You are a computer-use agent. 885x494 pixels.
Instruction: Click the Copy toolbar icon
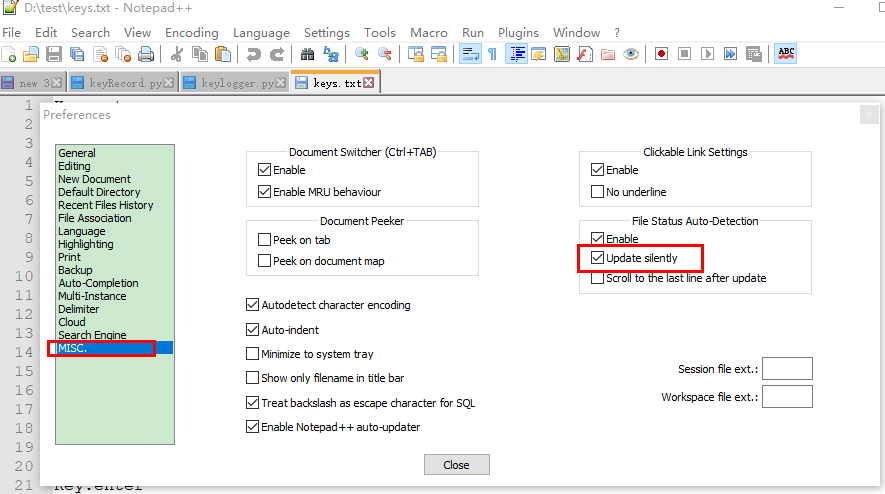[x=200, y=54]
